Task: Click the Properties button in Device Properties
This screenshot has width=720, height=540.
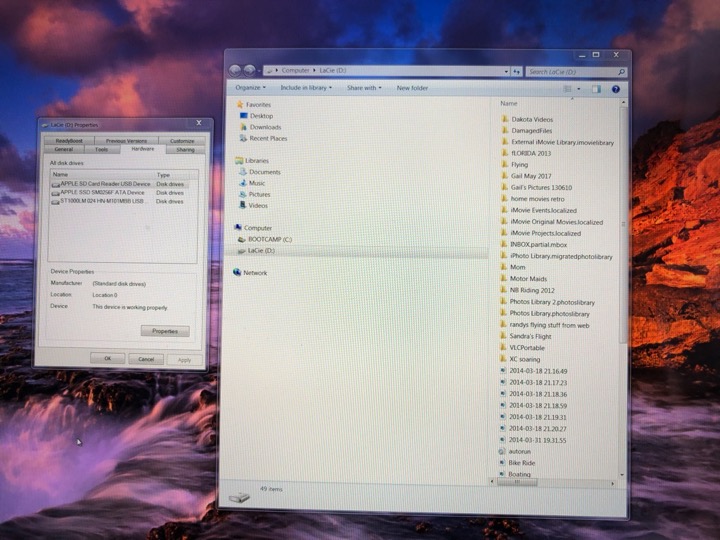Action: 165,331
